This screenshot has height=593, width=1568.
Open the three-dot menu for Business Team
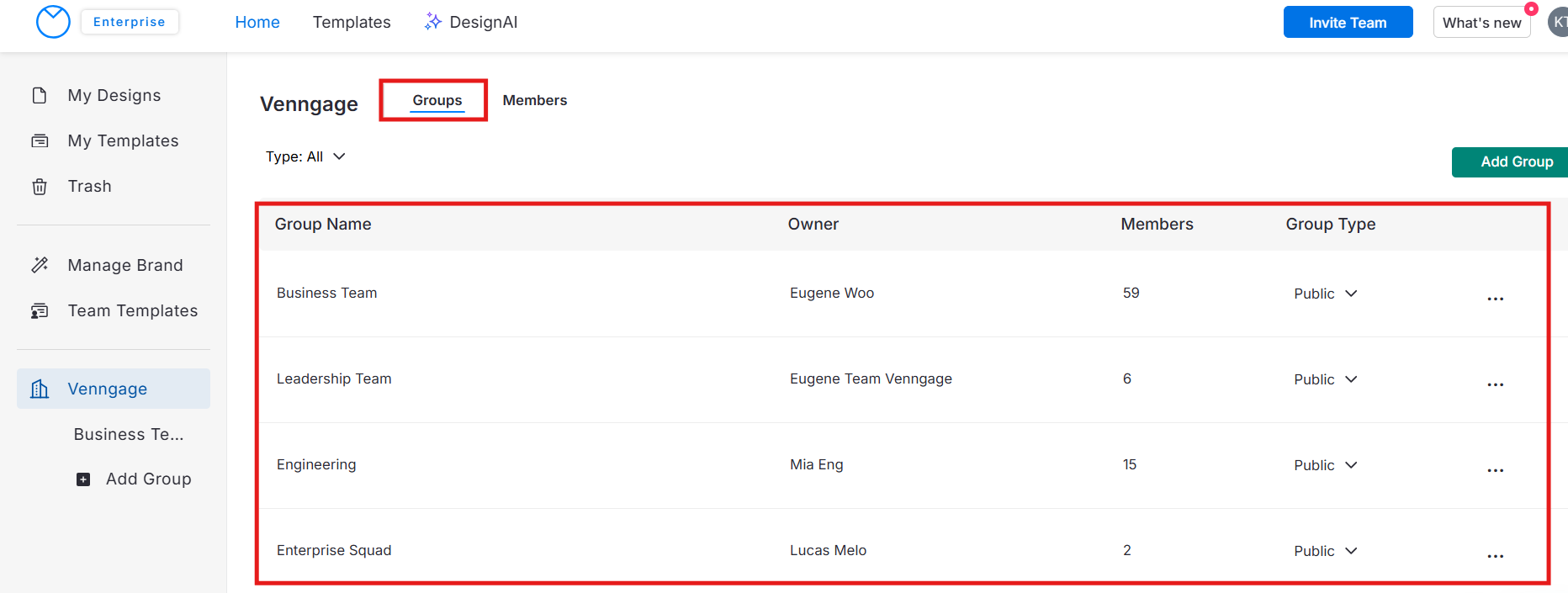tap(1495, 299)
